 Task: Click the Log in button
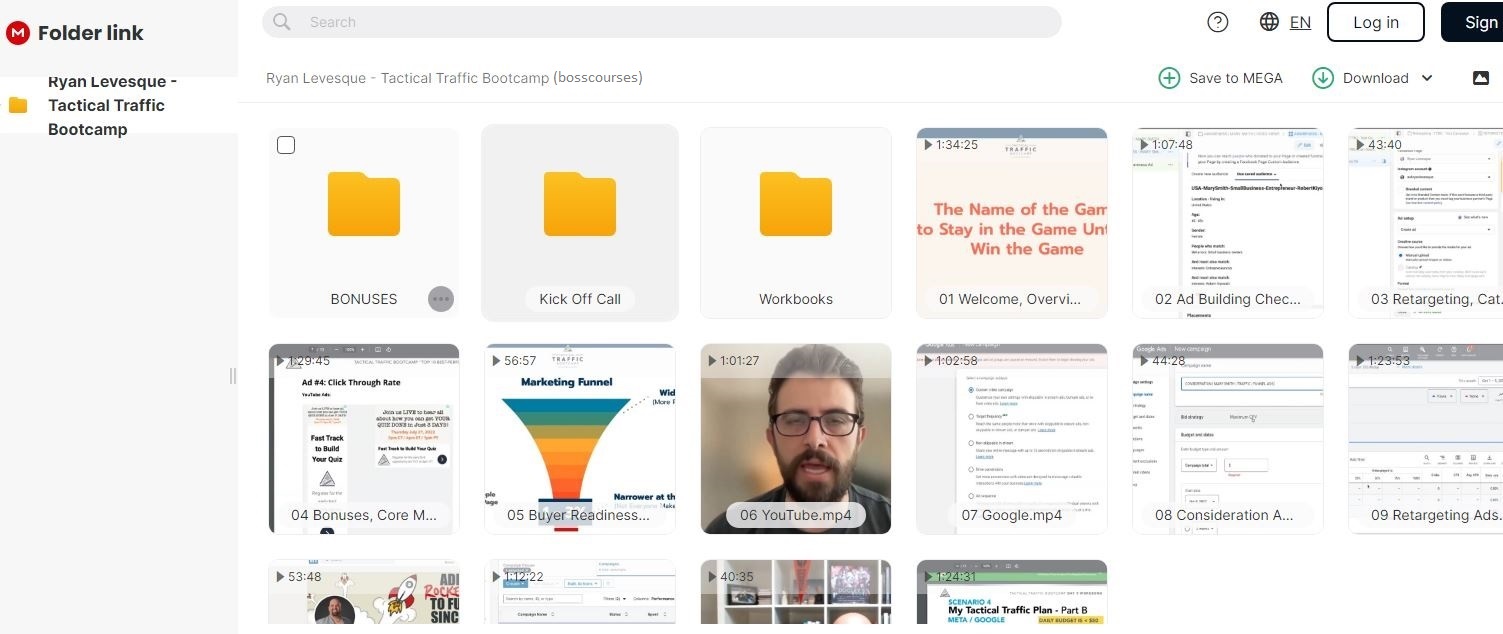coord(1375,22)
